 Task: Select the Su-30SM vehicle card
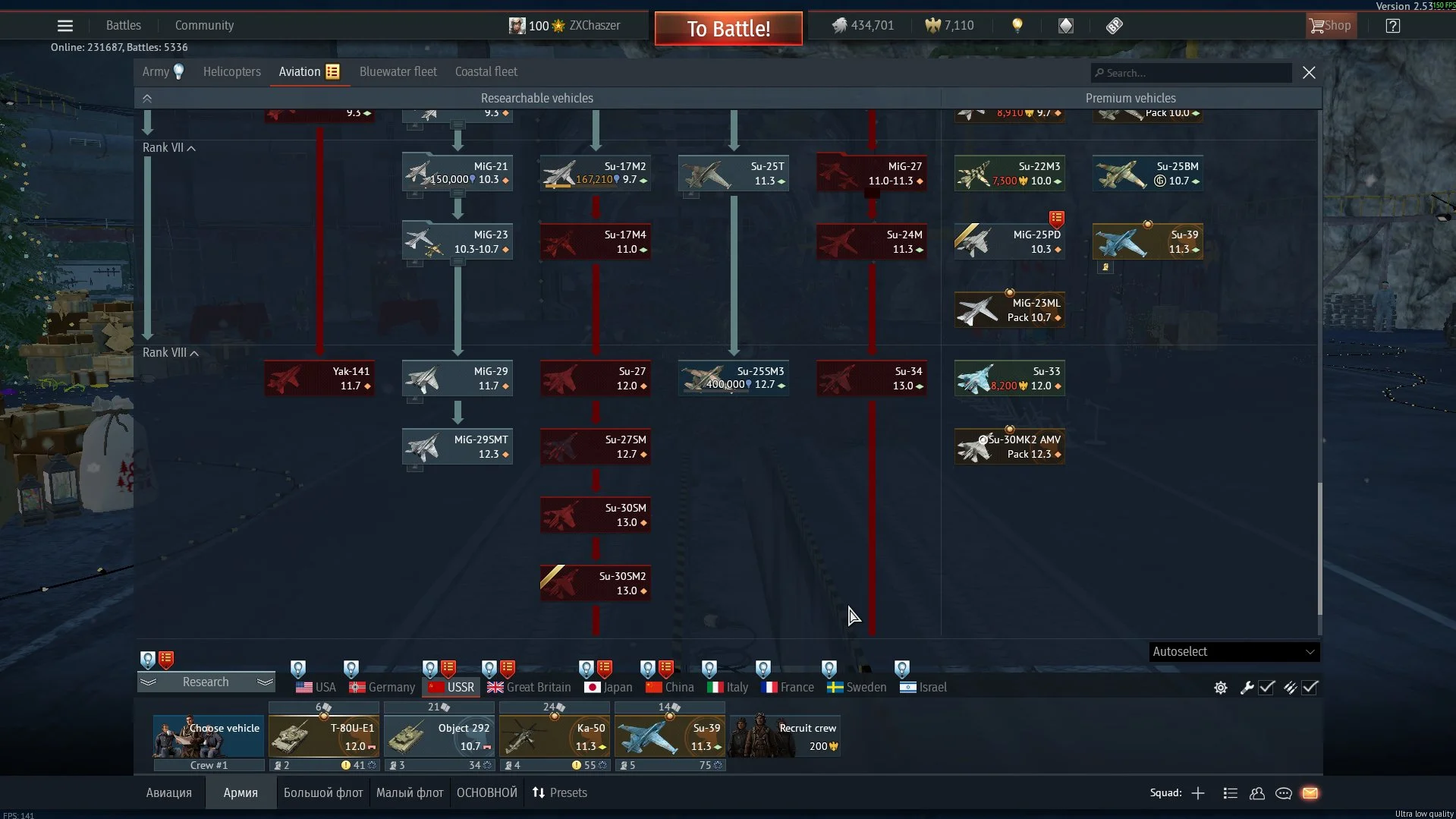[x=596, y=515]
